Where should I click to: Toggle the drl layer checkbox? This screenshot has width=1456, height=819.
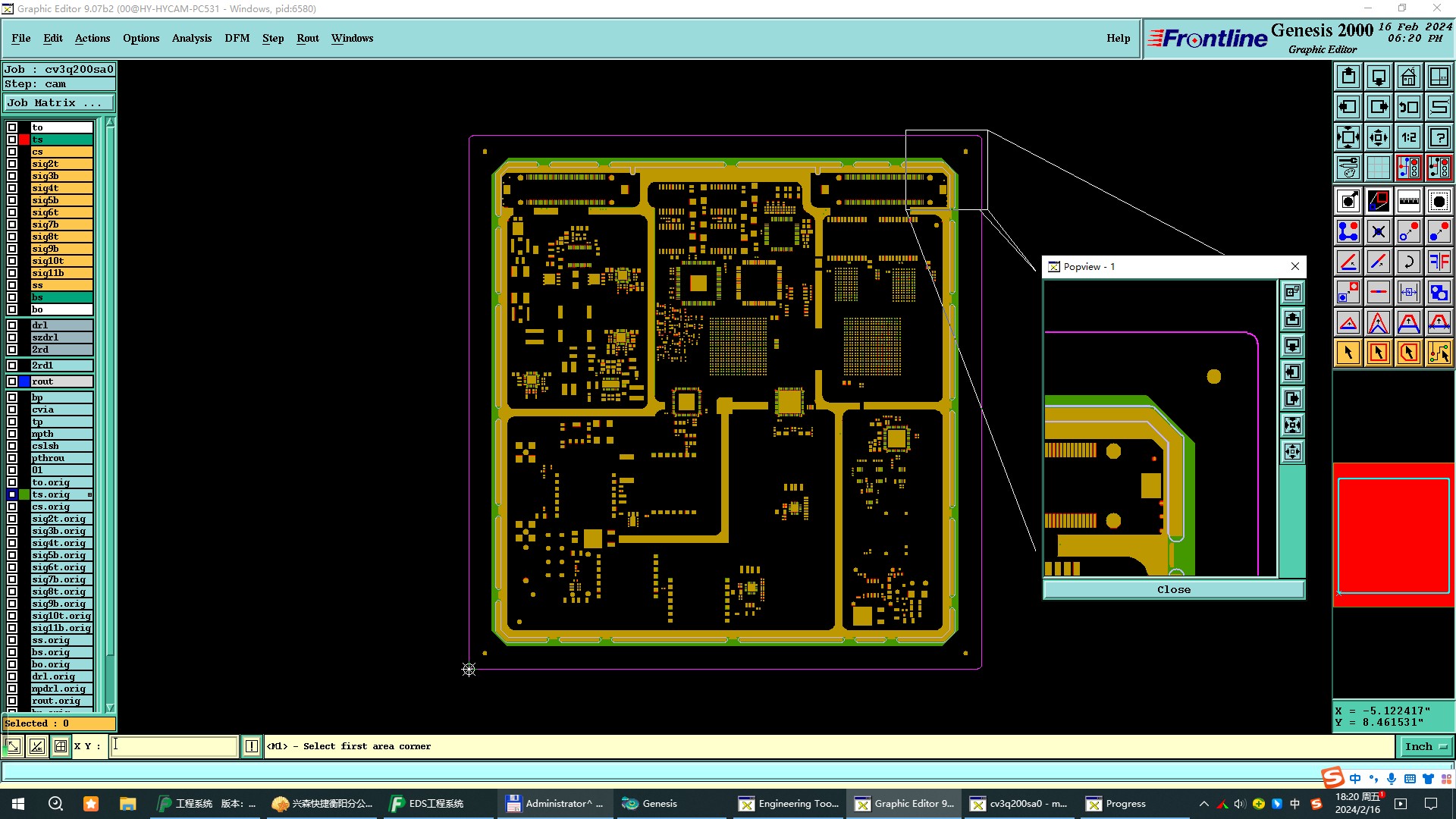[12, 325]
